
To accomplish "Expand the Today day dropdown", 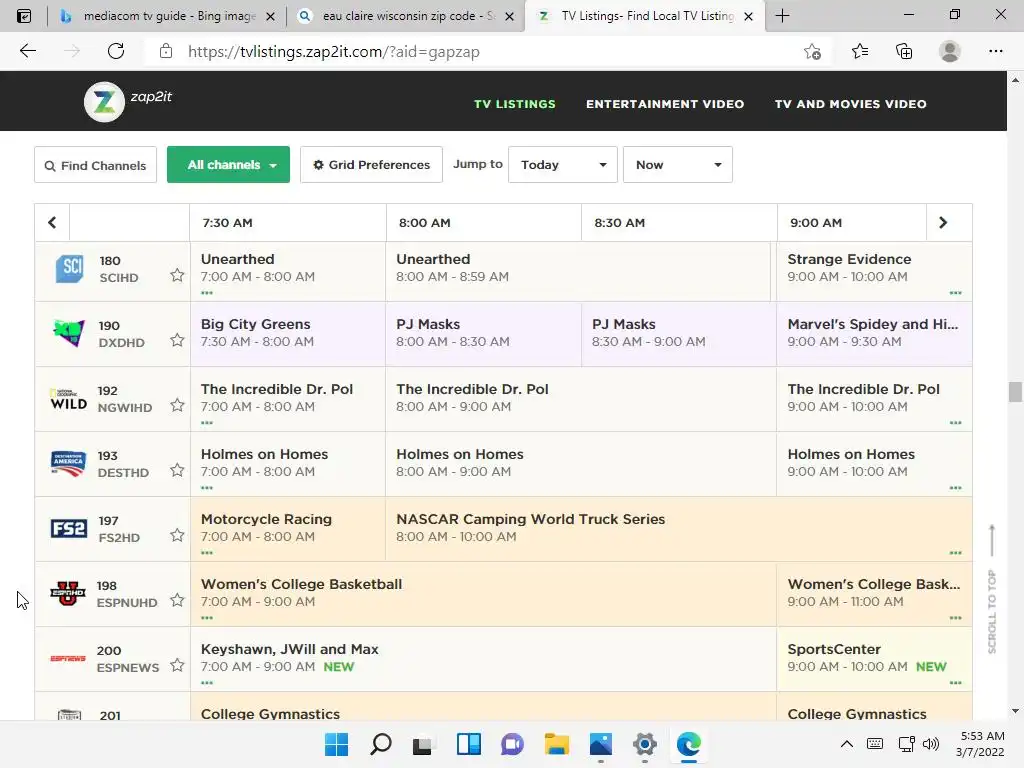I will [x=562, y=165].
